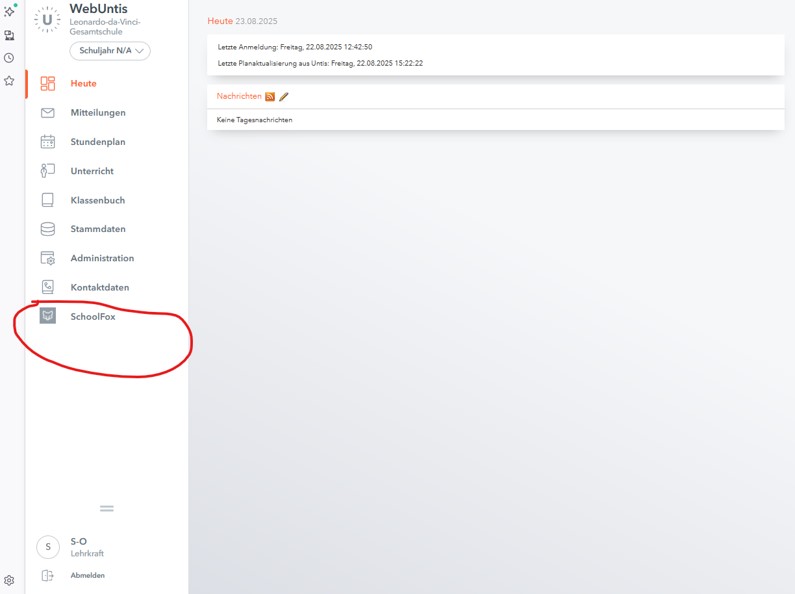Open the S-O user profile avatar
The width and height of the screenshot is (795, 594).
pyautogui.click(x=48, y=547)
